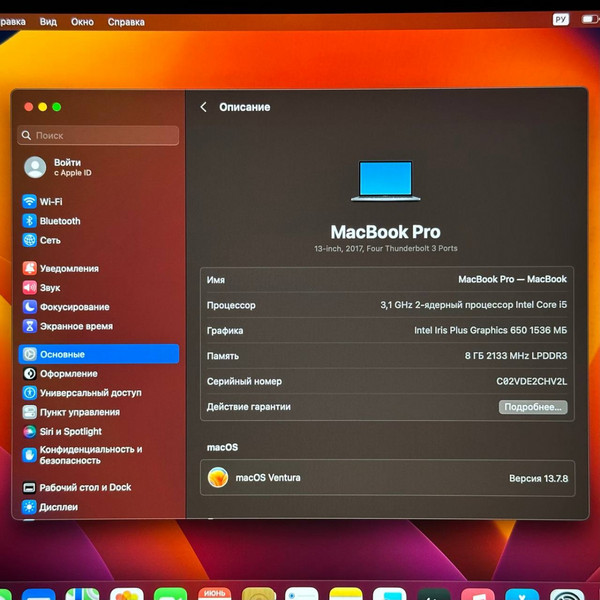Click Подробнее… warranty button

pos(533,407)
